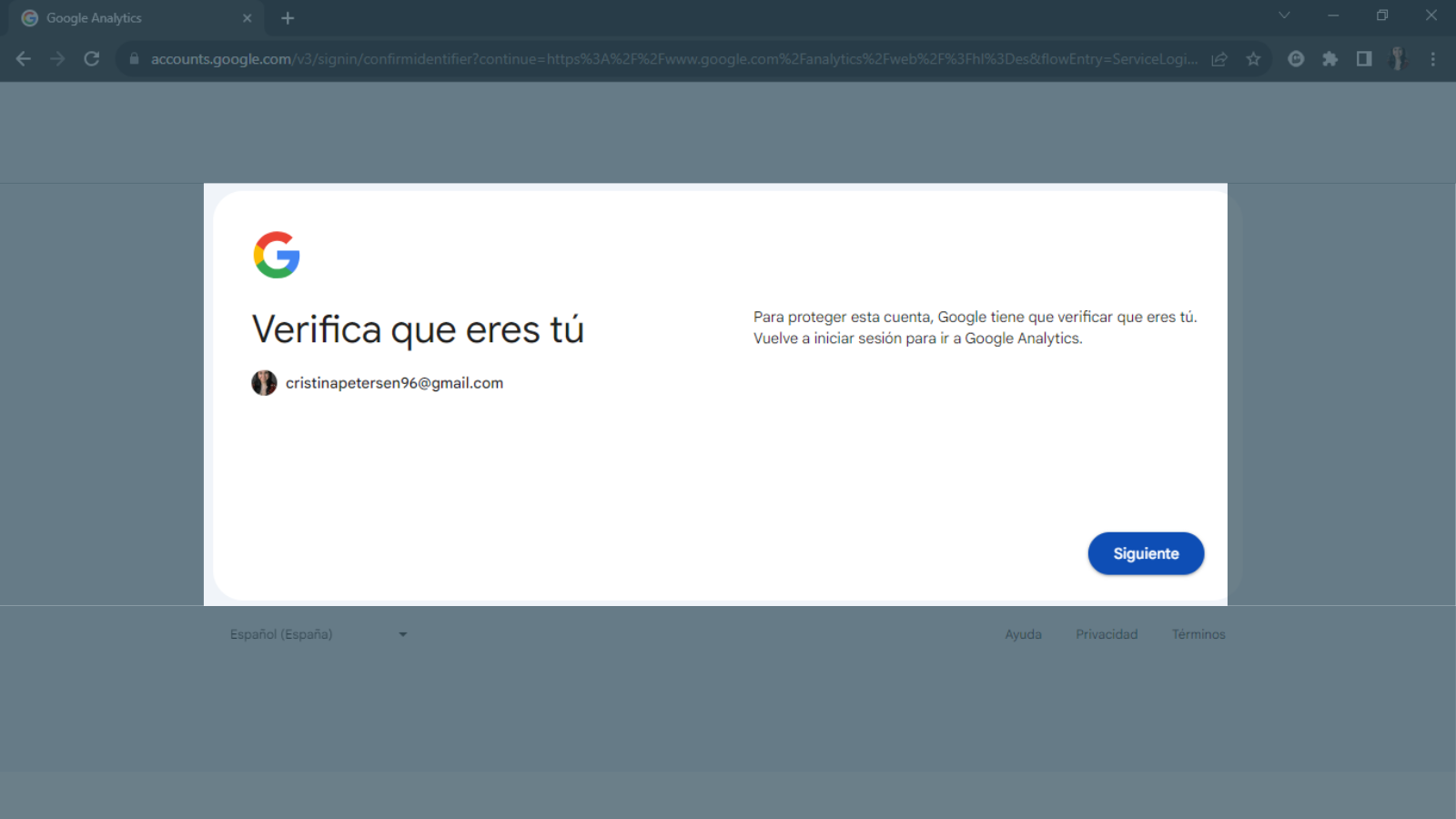The width and height of the screenshot is (1456, 819).
Task: Minimize the Chrome window
Action: (x=1333, y=15)
